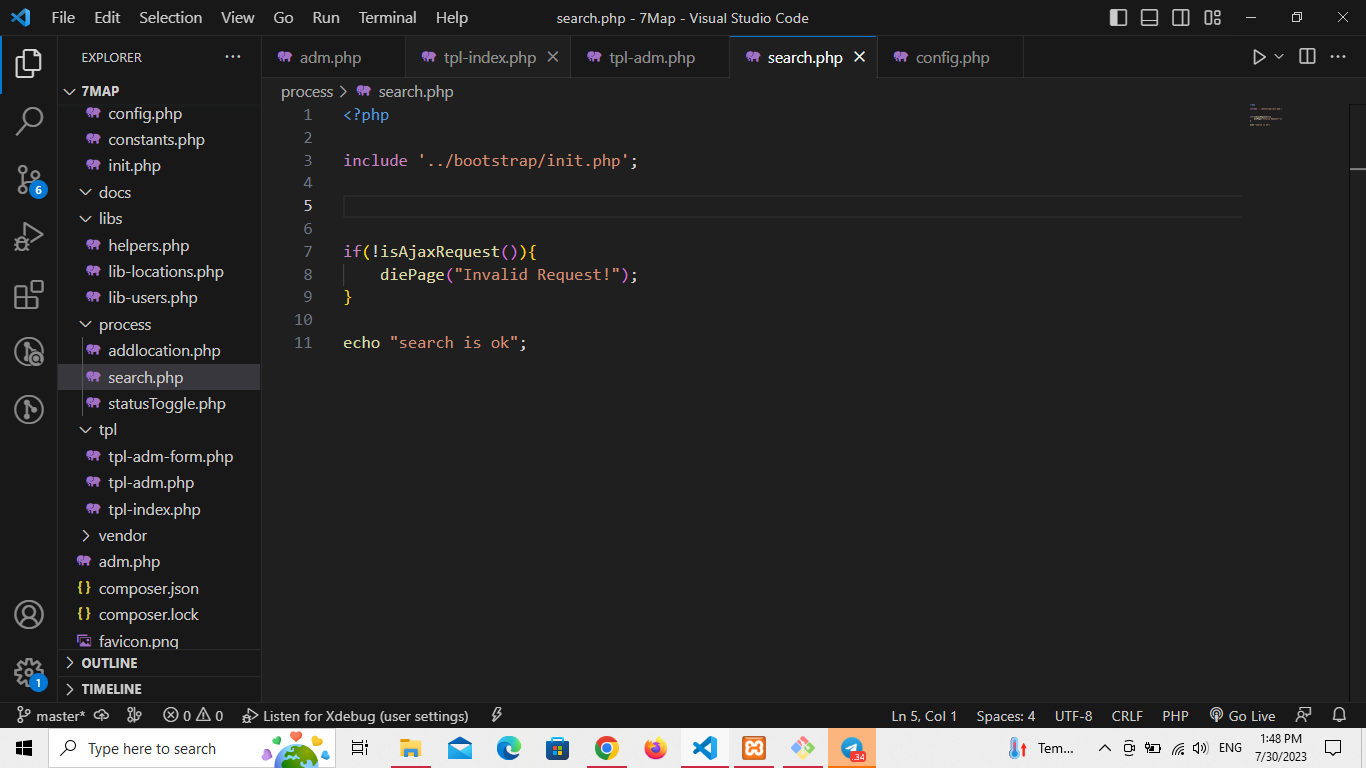Click the master* git branch indicator
Viewport: 1366px width, 768px height.
pos(52,716)
